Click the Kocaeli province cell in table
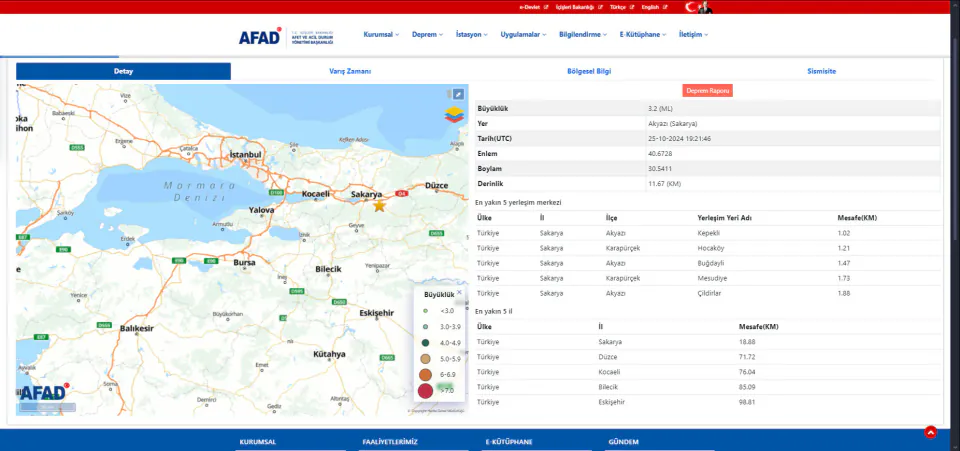The height and width of the screenshot is (451, 960). [x=609, y=372]
